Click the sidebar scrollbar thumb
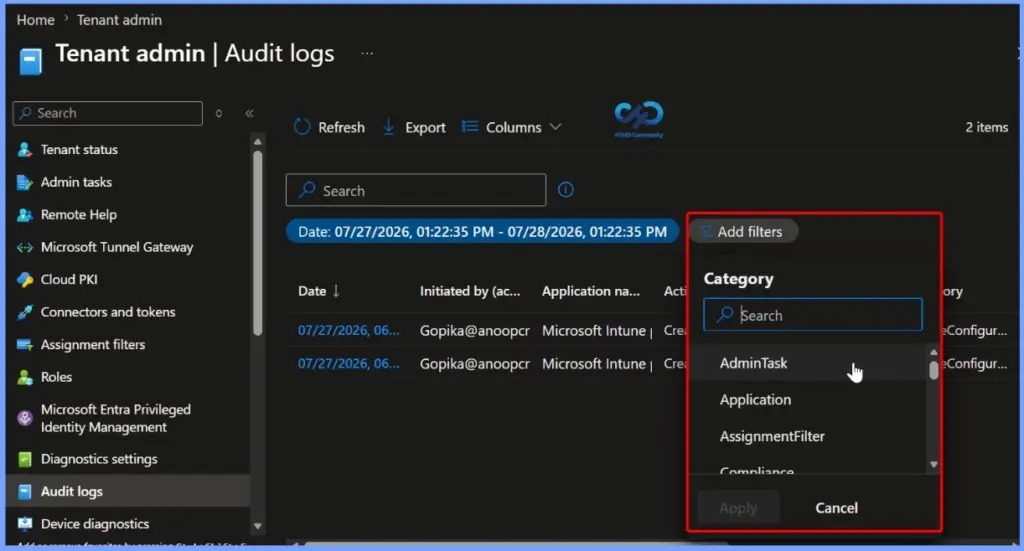The height and width of the screenshot is (551, 1024). click(x=258, y=242)
